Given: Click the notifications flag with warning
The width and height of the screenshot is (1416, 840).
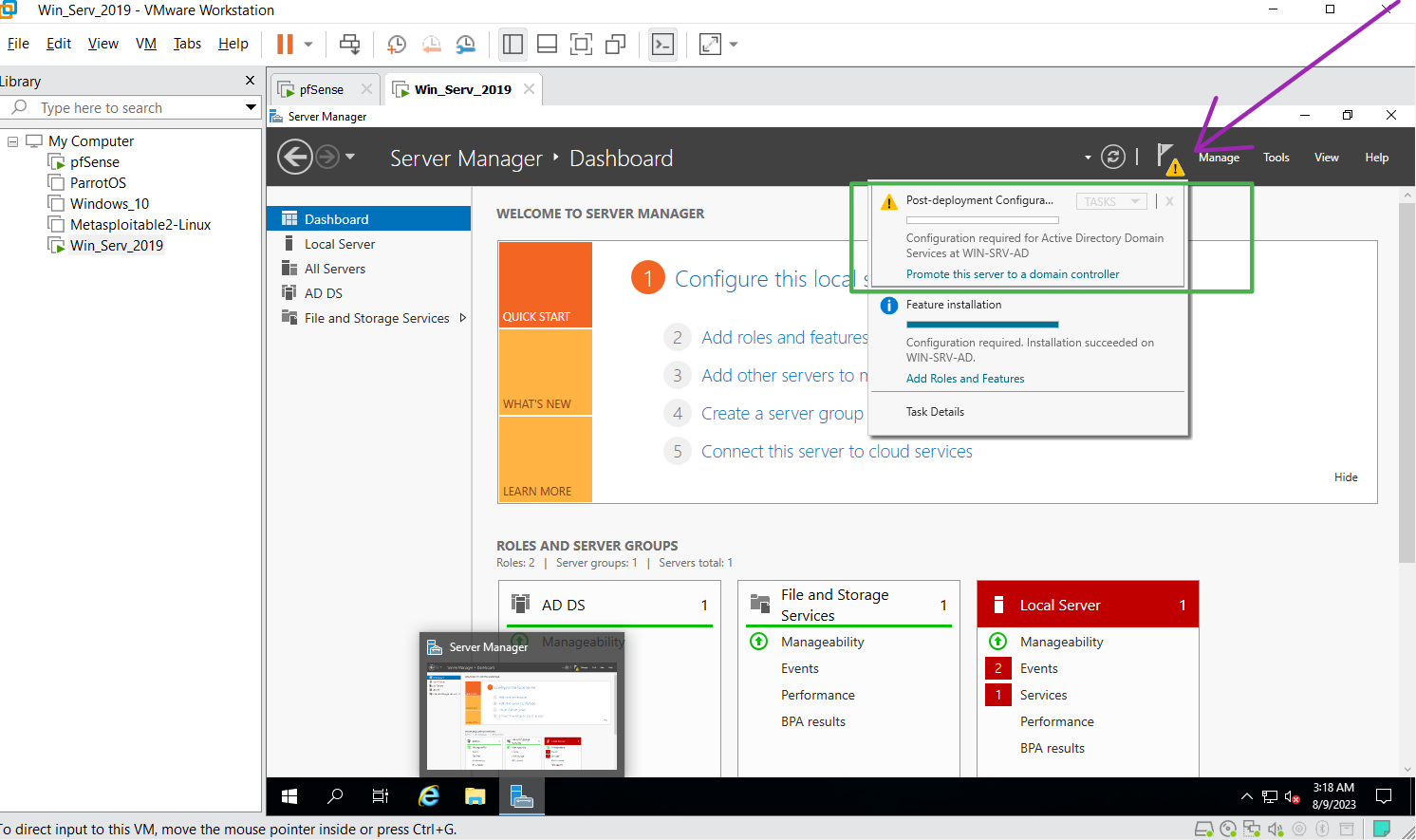Looking at the screenshot, I should pos(1169,159).
